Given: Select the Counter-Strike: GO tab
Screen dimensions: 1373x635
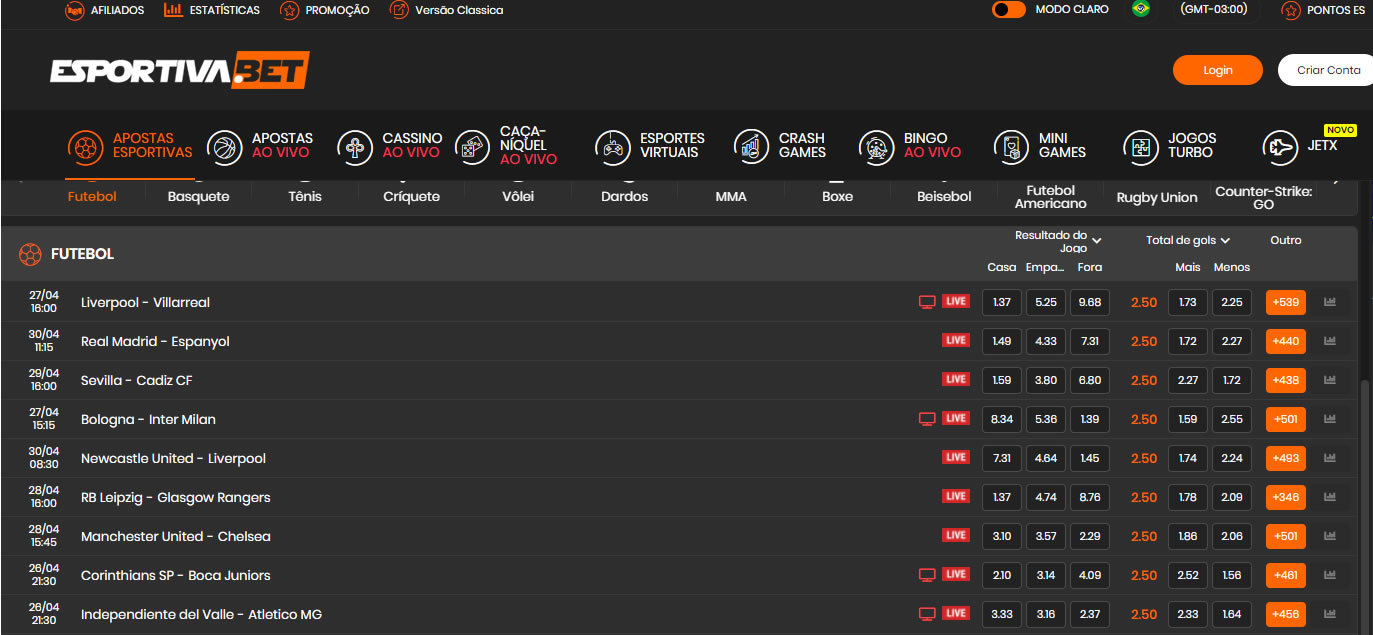Looking at the screenshot, I should coord(1263,197).
